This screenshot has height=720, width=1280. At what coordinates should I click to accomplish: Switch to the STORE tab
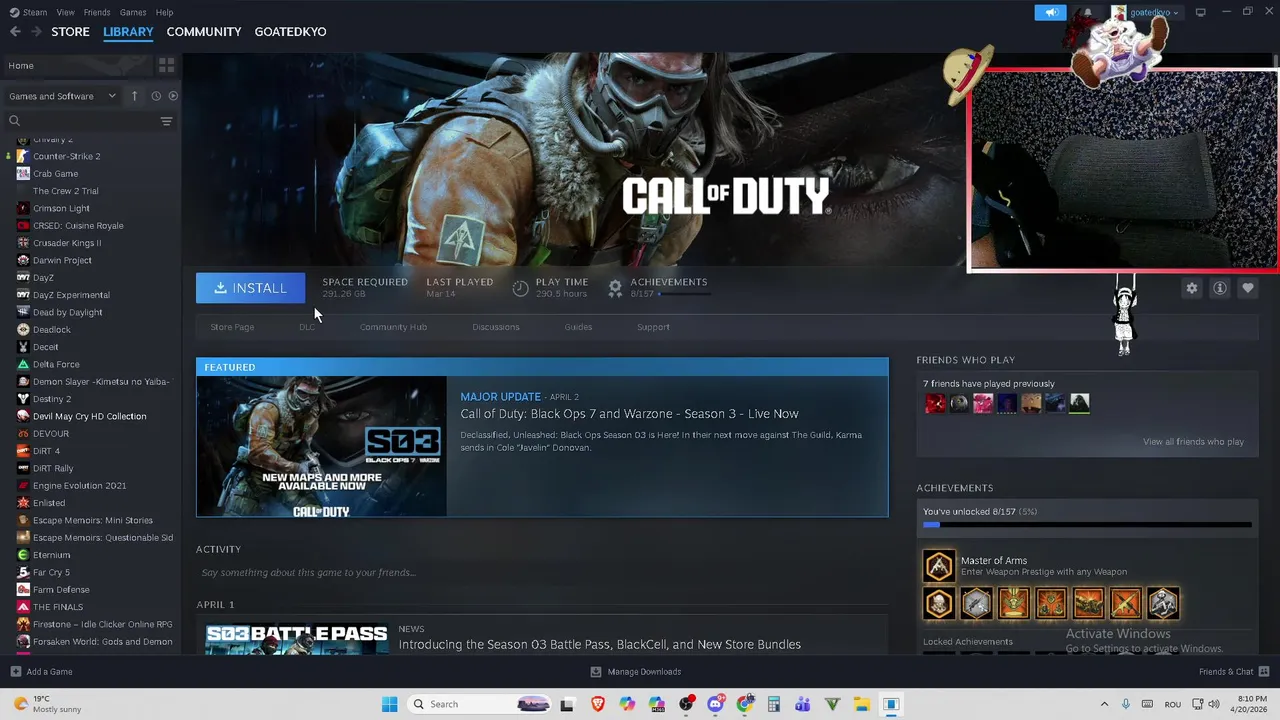(70, 32)
